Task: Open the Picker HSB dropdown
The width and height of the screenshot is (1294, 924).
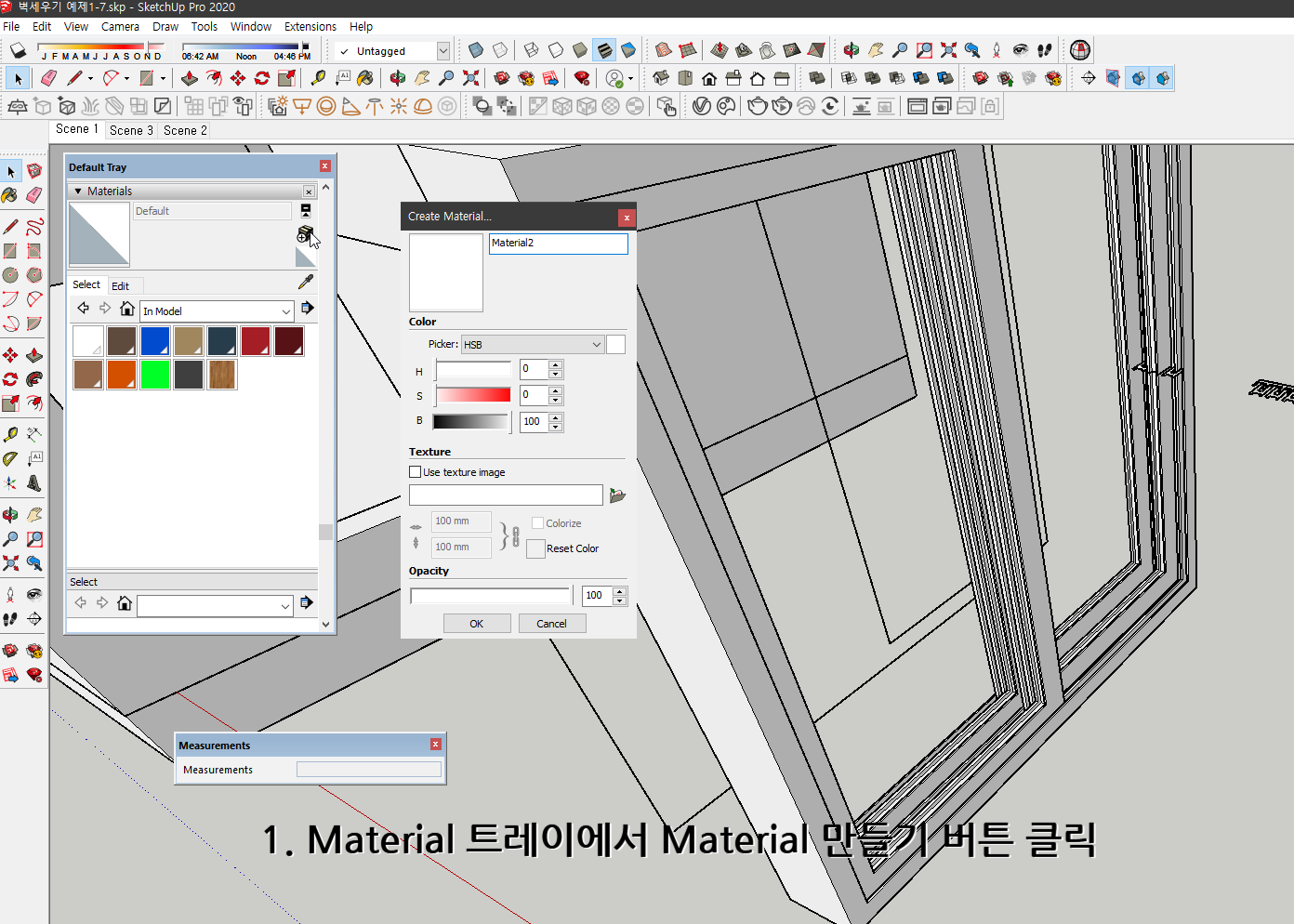Action: coord(533,345)
